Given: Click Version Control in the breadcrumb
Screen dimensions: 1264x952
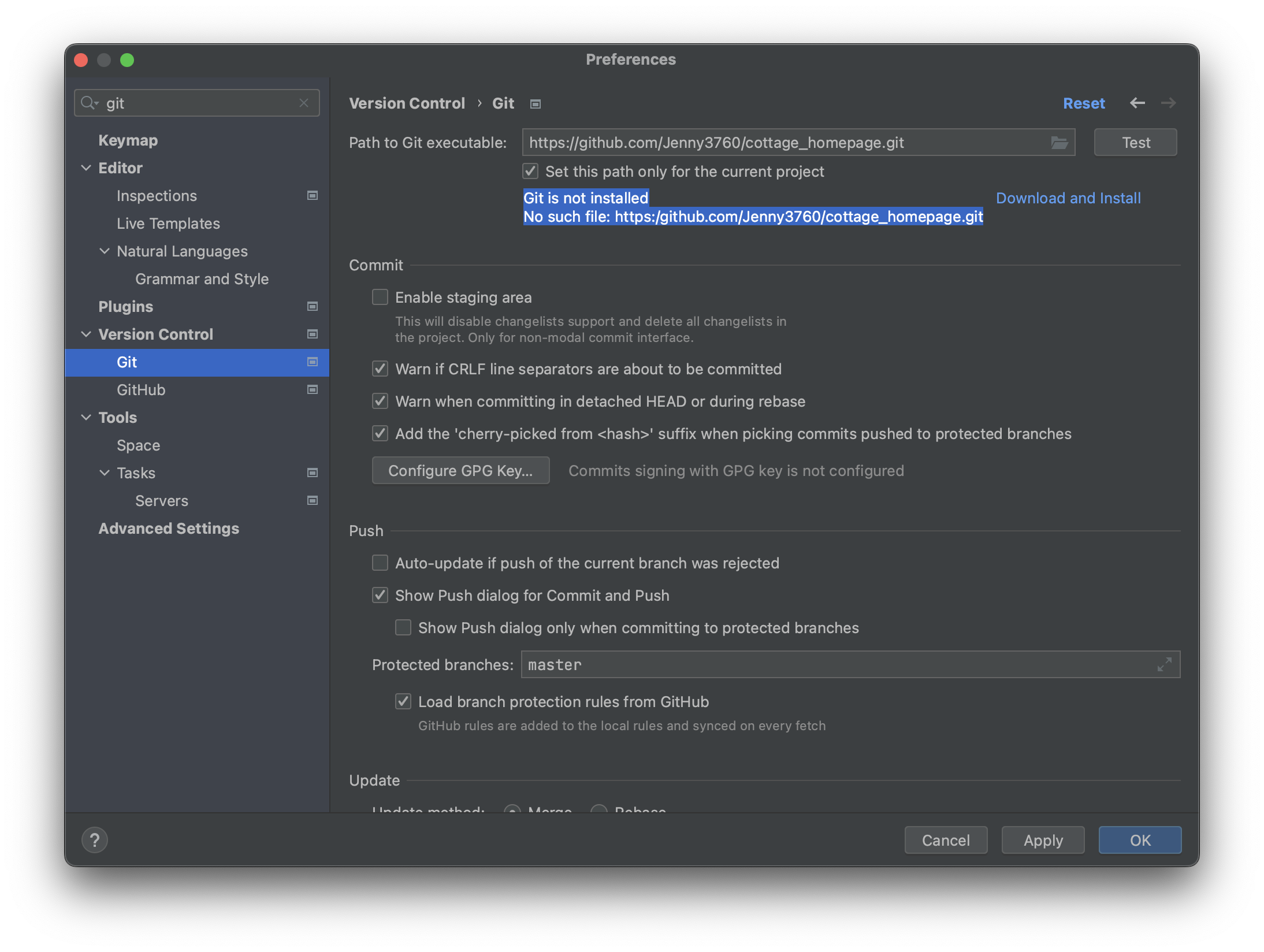Looking at the screenshot, I should (407, 103).
